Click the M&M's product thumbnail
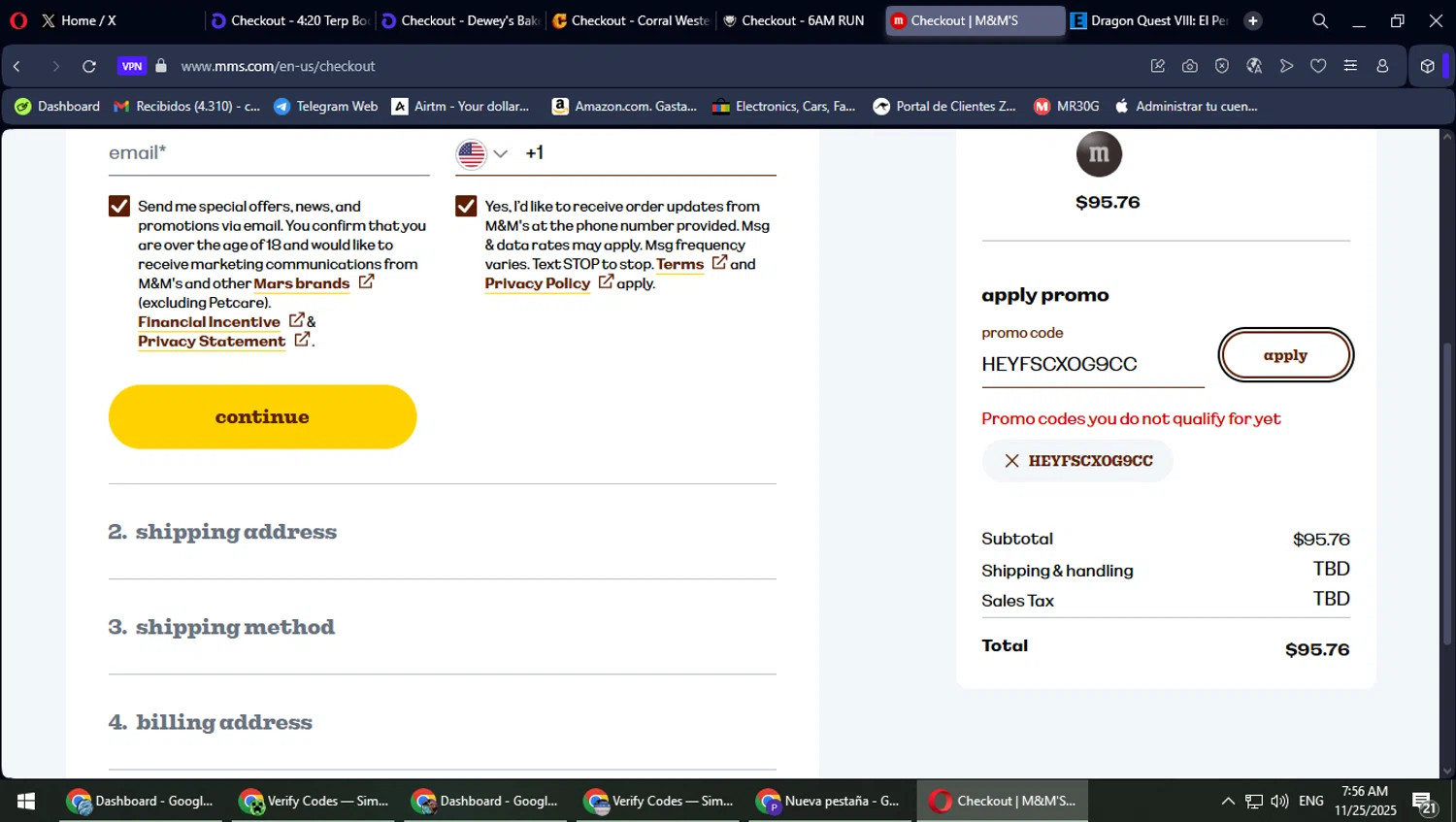 point(1099,153)
